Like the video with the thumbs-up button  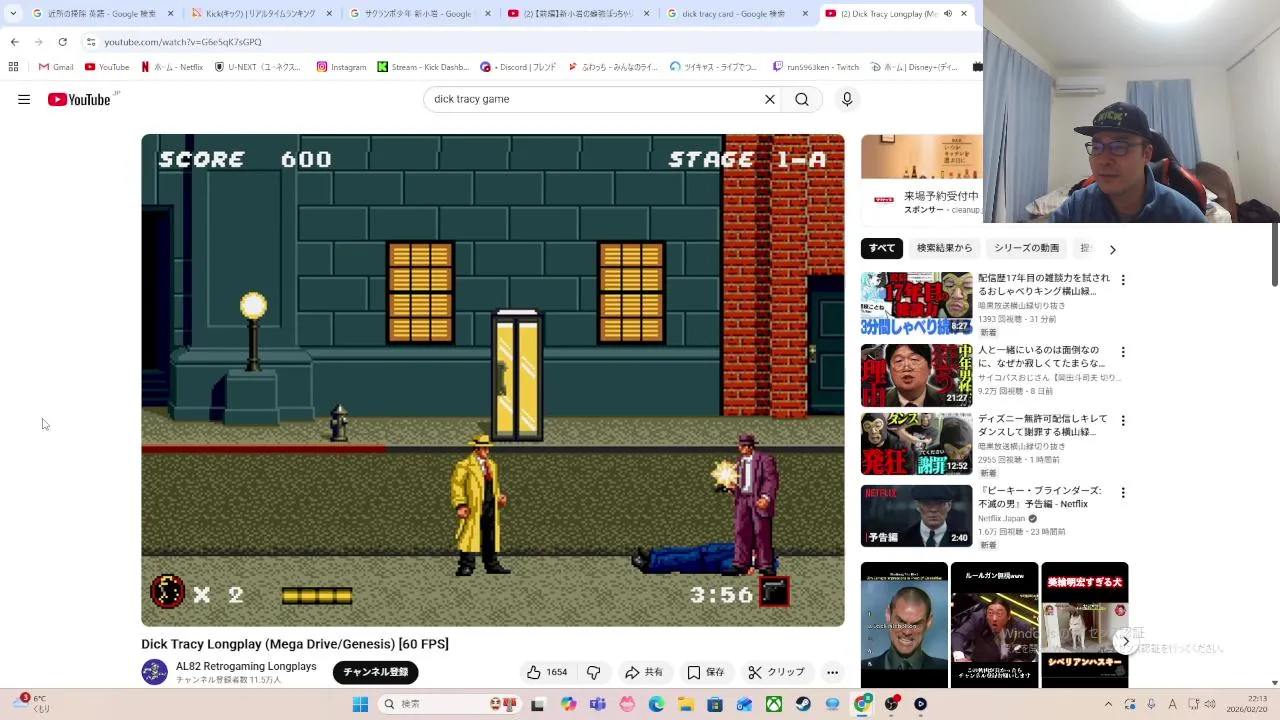(x=547, y=672)
